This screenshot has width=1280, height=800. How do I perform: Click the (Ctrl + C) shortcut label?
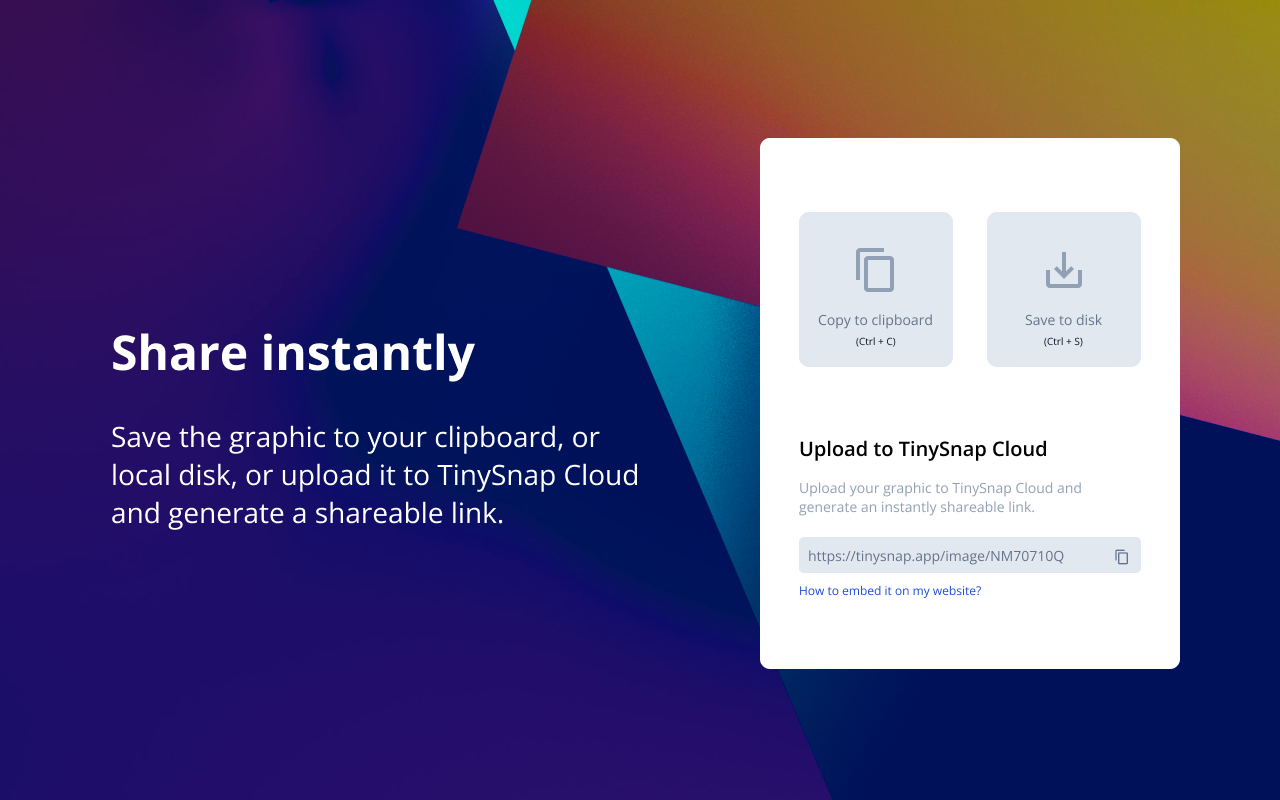point(875,340)
